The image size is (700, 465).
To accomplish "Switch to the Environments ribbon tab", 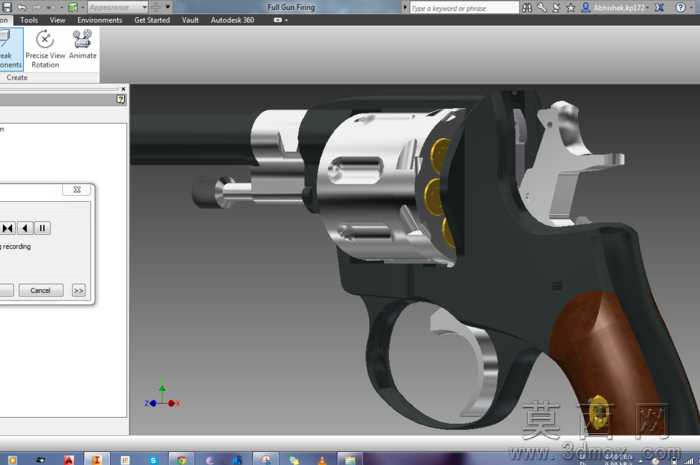I will 100,20.
